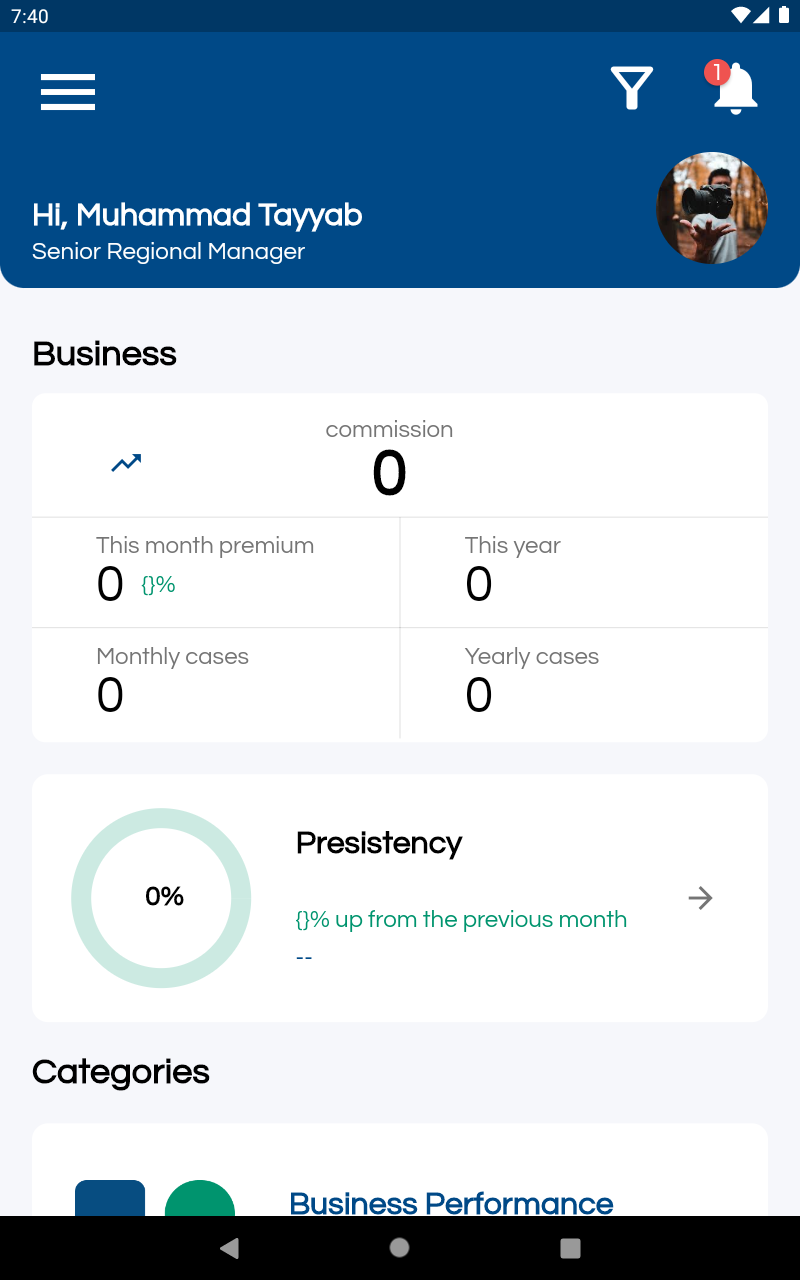The height and width of the screenshot is (1280, 800).
Task: Tap Android back navigation button
Action: (x=230, y=1247)
